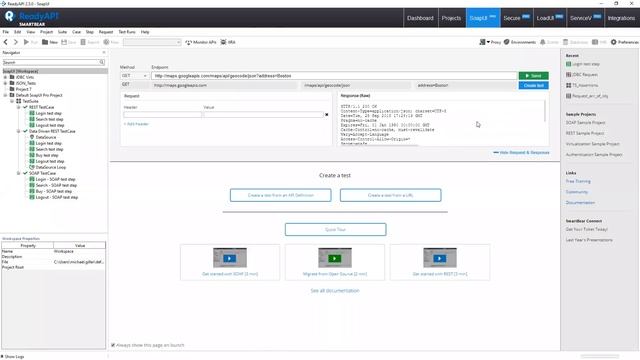Select Buy test step in tree
This screenshot has height=360, width=640.
[x=44, y=156]
